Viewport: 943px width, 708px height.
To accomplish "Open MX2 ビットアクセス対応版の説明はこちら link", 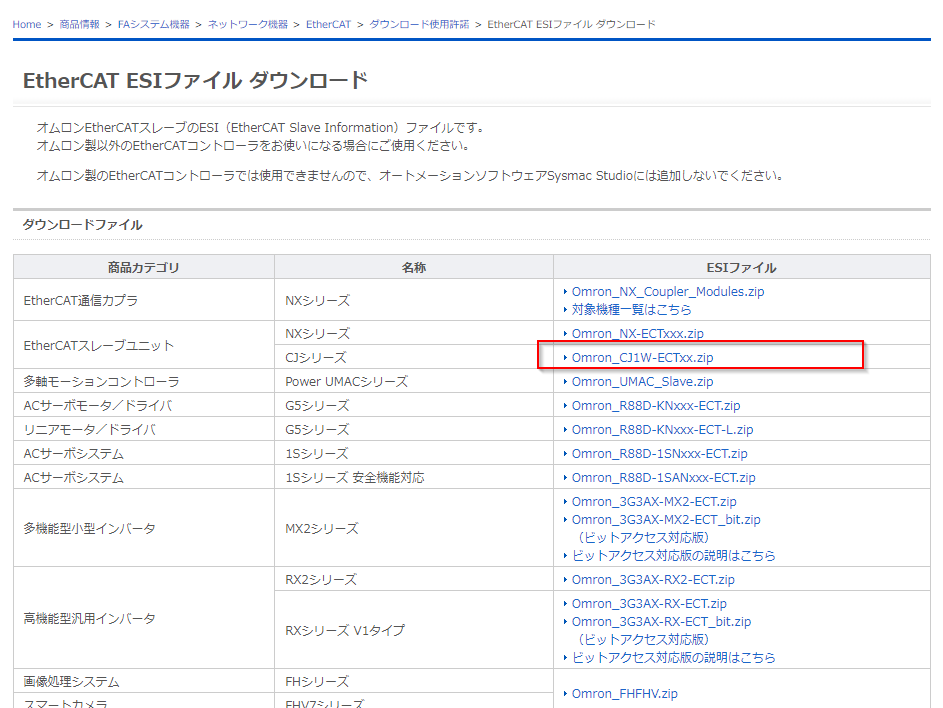I will coord(674,556).
